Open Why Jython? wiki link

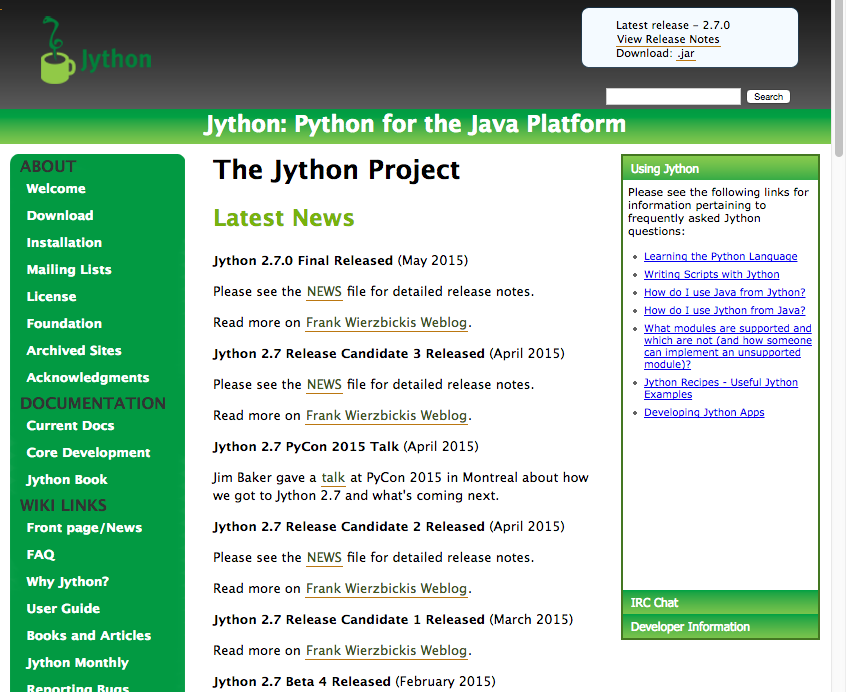pyautogui.click(x=67, y=581)
